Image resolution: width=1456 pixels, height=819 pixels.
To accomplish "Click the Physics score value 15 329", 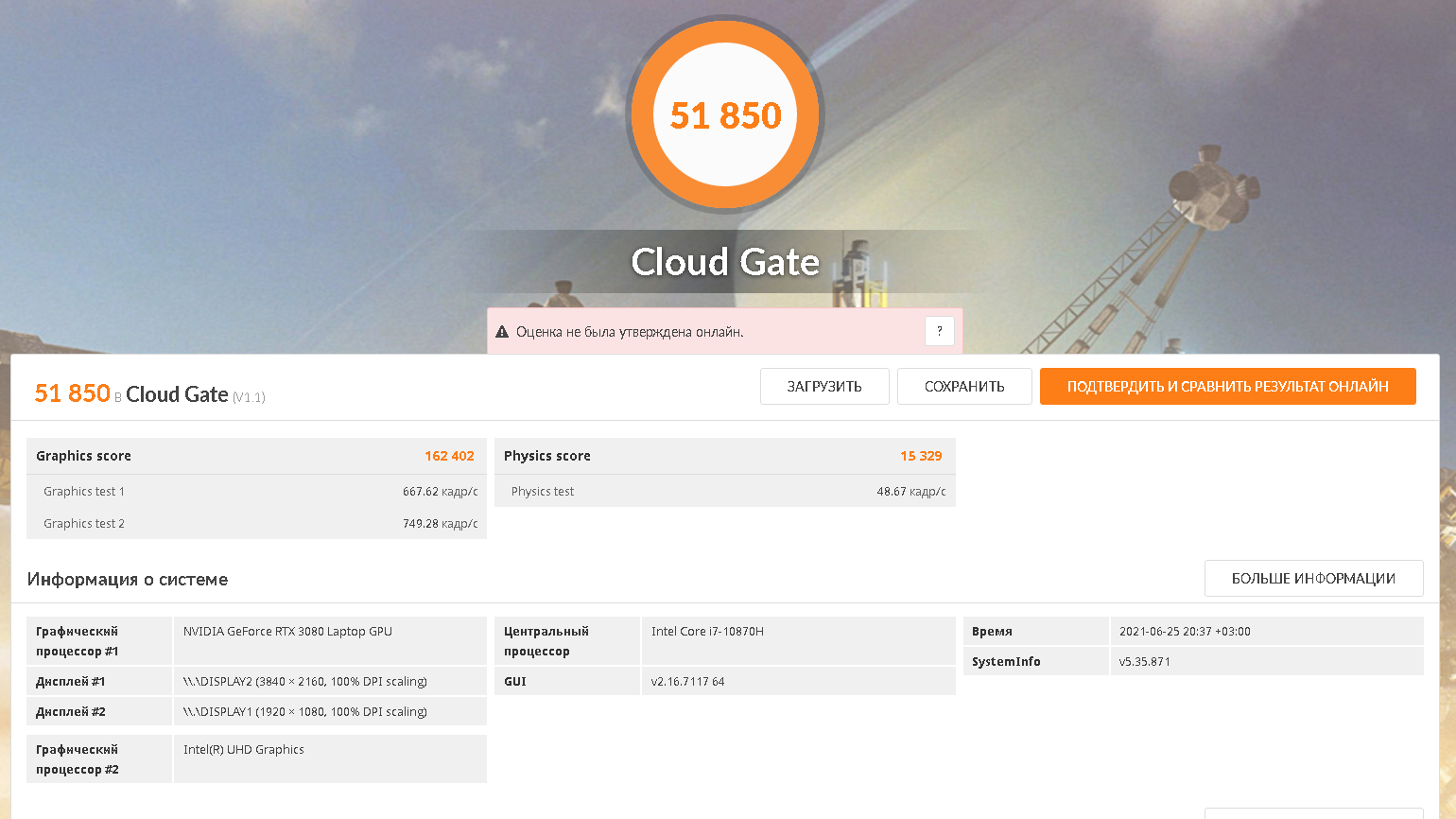I will [x=921, y=456].
